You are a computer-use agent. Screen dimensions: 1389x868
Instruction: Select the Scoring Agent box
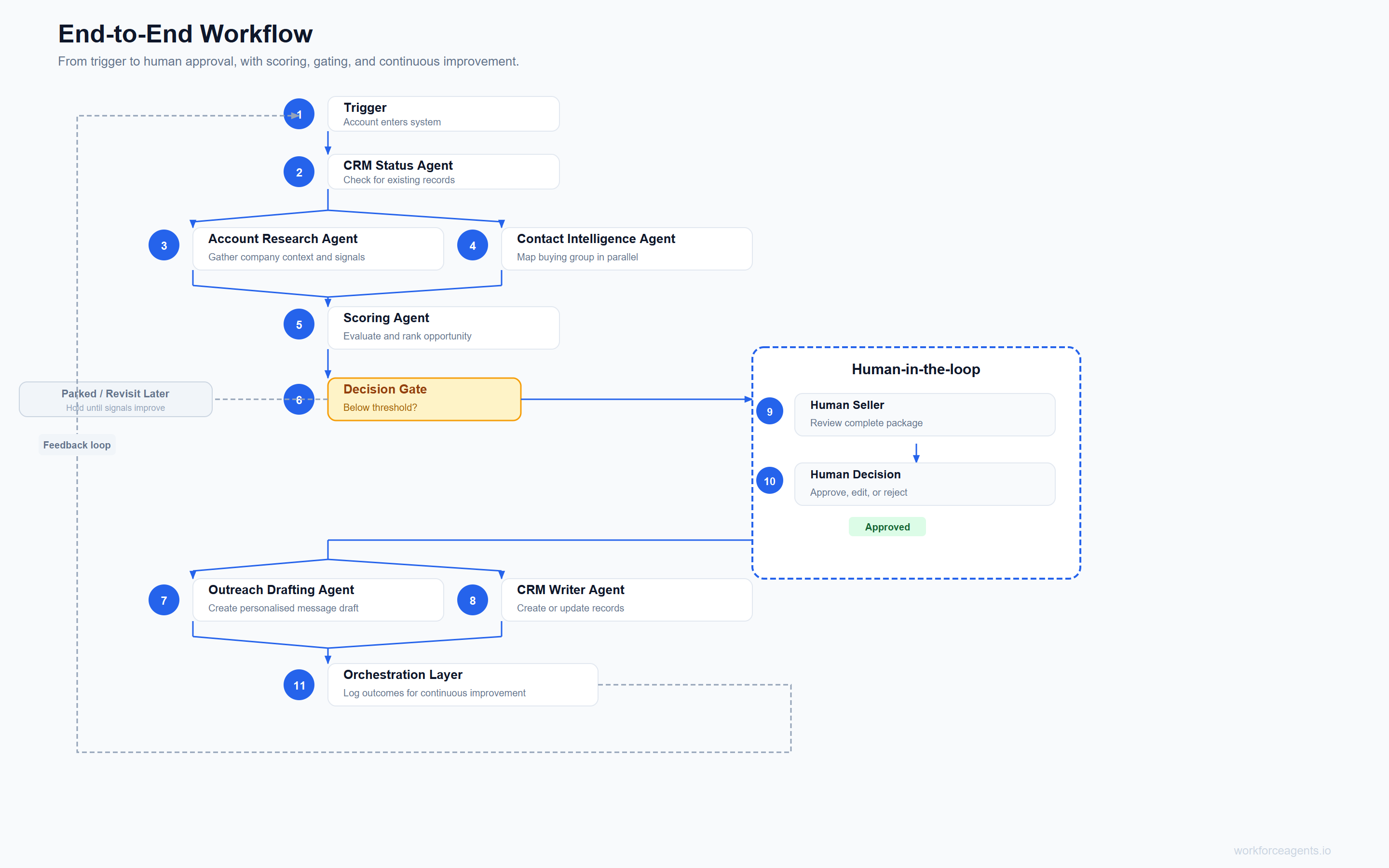click(443, 327)
